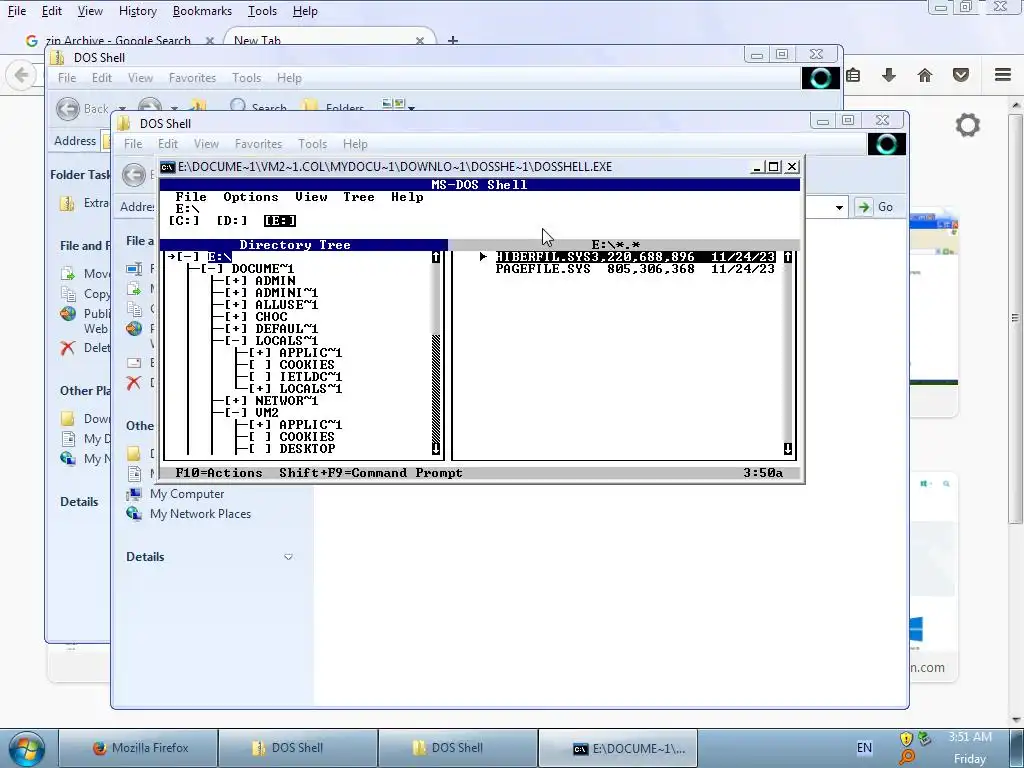Open the File menu in MS-DOS Shell
Screen dimensions: 1024x768
point(191,197)
